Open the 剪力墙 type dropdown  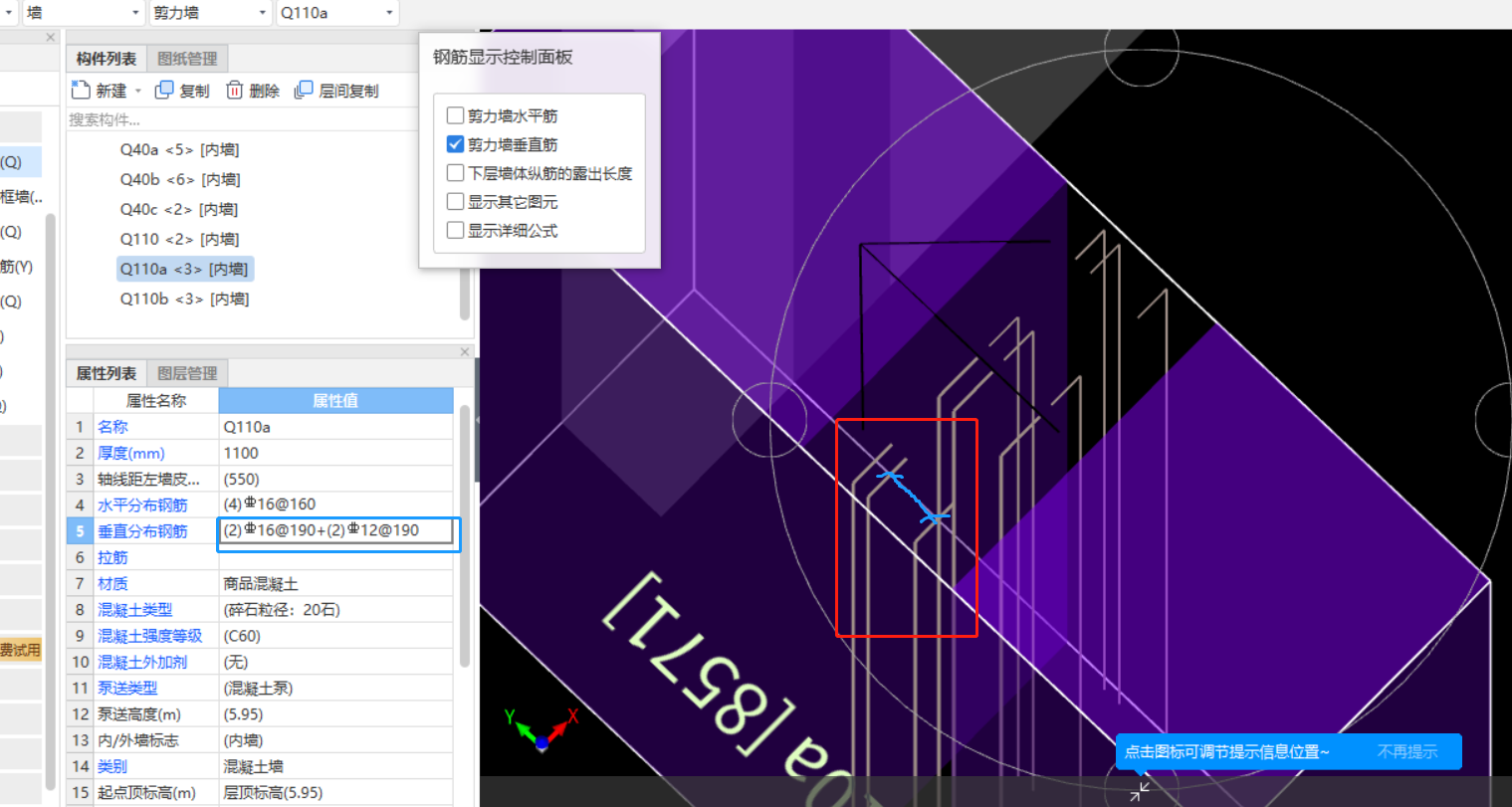coord(211,13)
